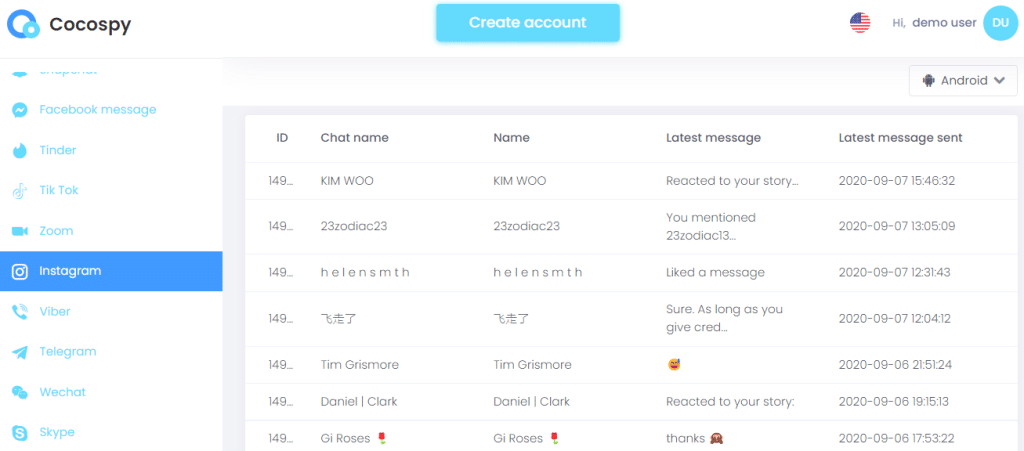Click 'Reacted to your story…' message

point(732,181)
